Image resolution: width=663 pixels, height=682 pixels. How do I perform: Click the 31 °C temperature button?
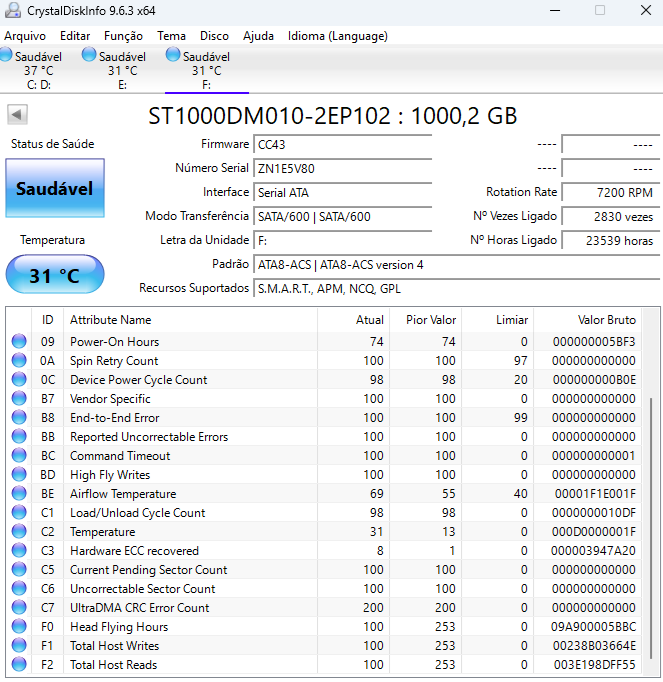coord(55,274)
